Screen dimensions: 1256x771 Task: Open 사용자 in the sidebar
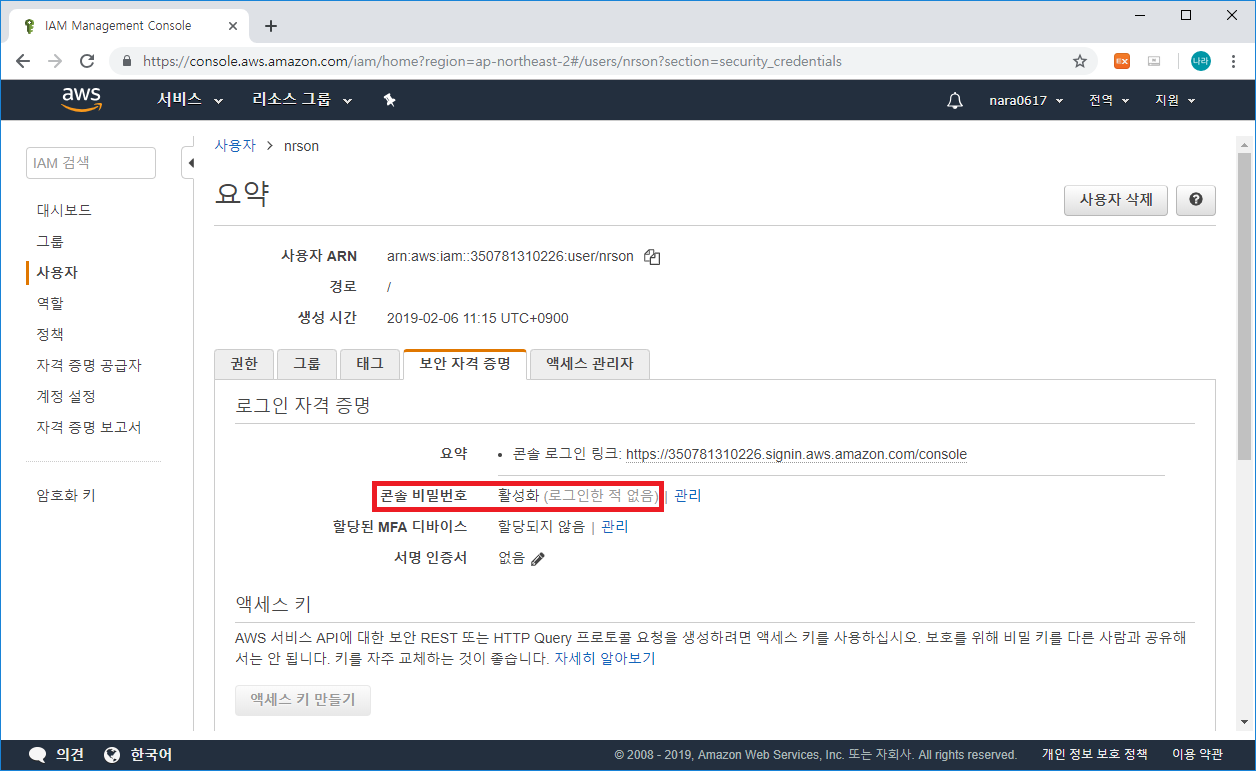[x=57, y=272]
